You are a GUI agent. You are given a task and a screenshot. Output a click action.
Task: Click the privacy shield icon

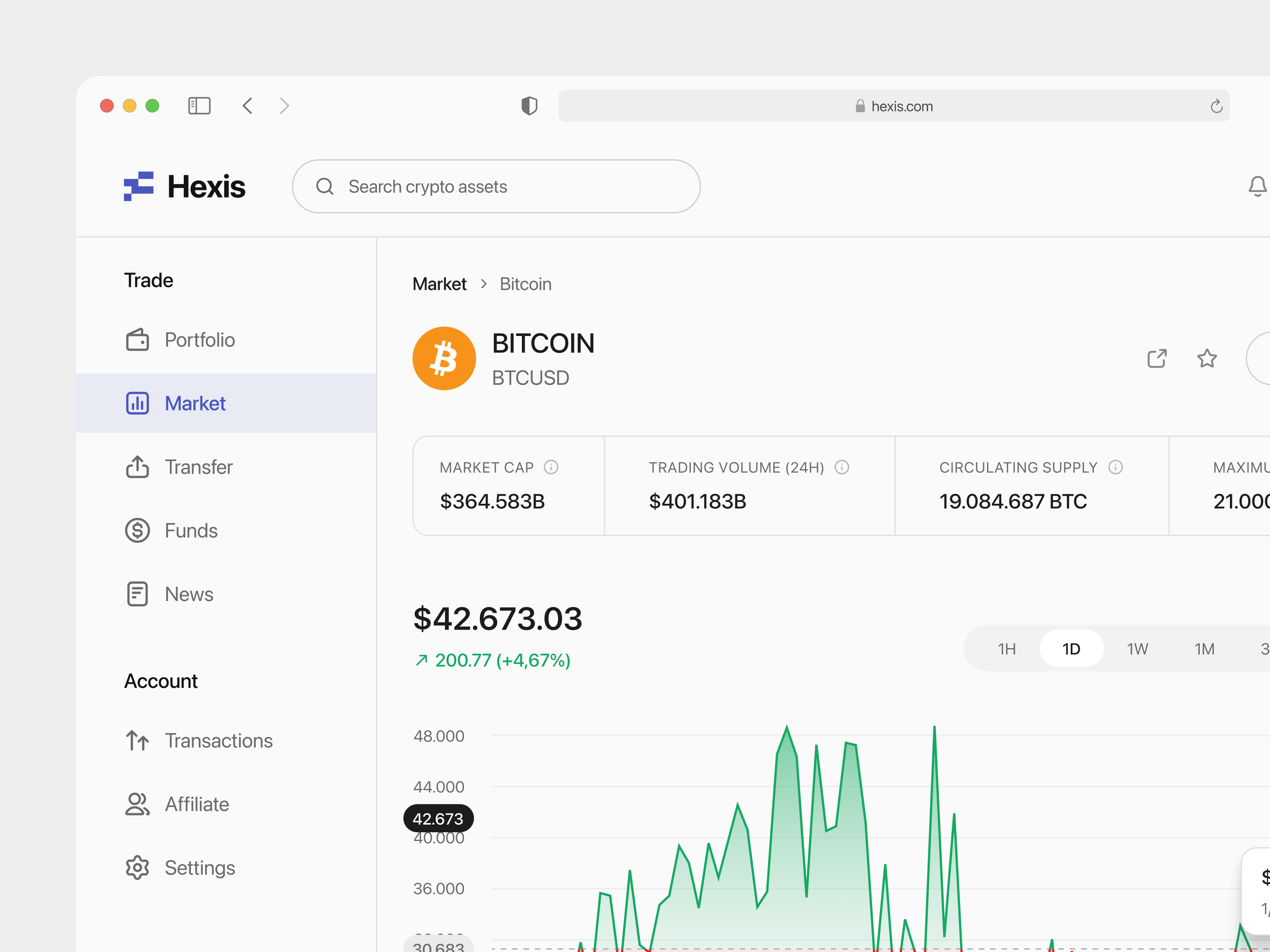[529, 106]
